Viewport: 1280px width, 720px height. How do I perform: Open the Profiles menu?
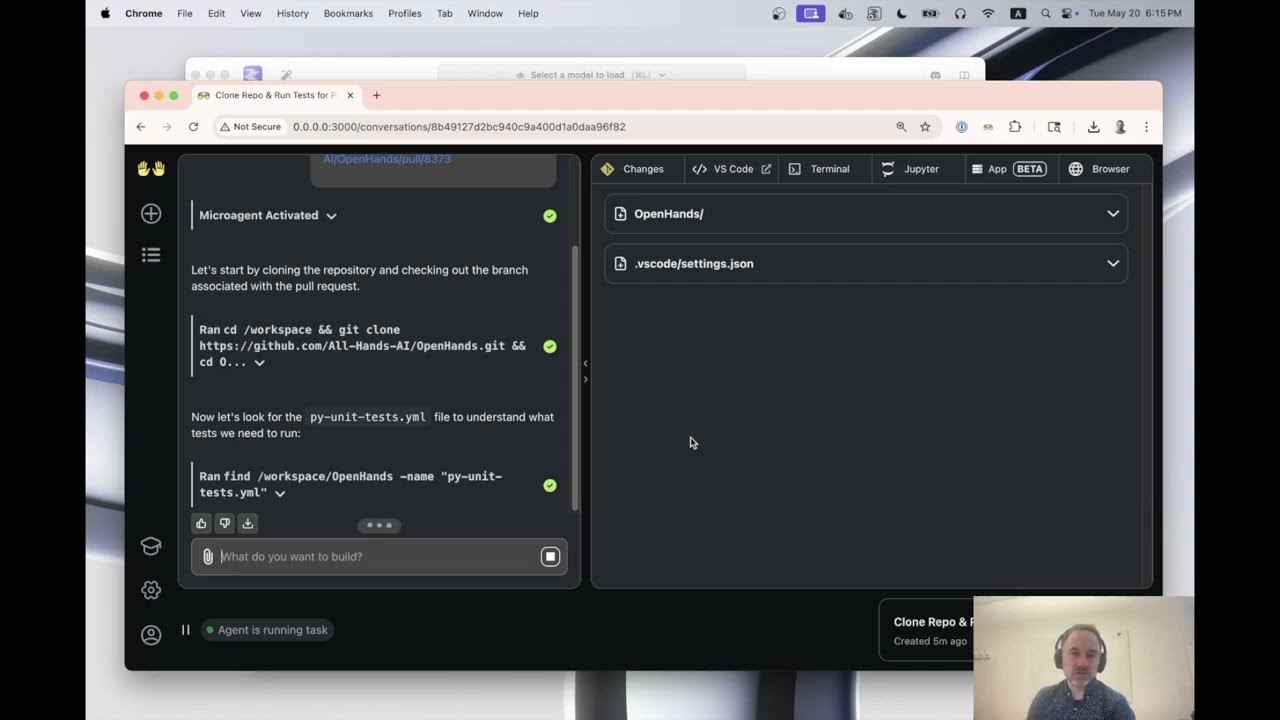[x=405, y=13]
